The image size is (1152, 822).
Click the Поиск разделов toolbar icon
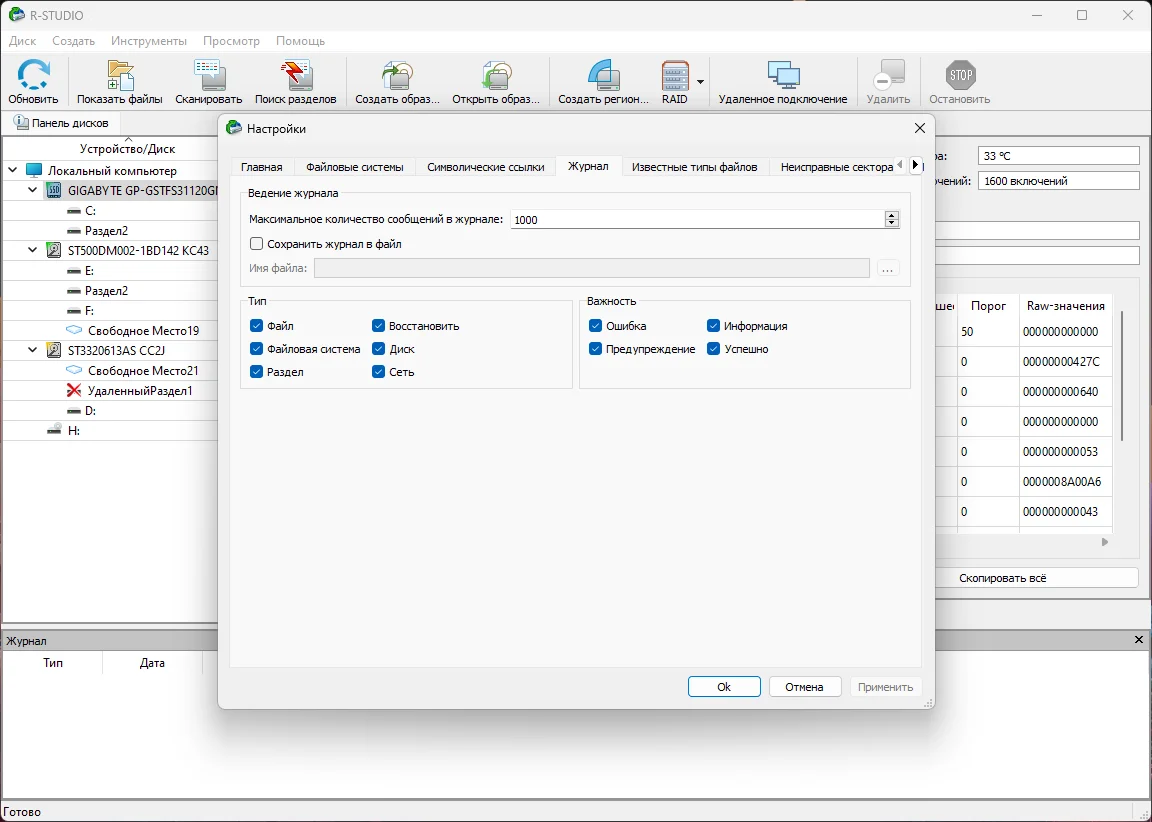(295, 77)
